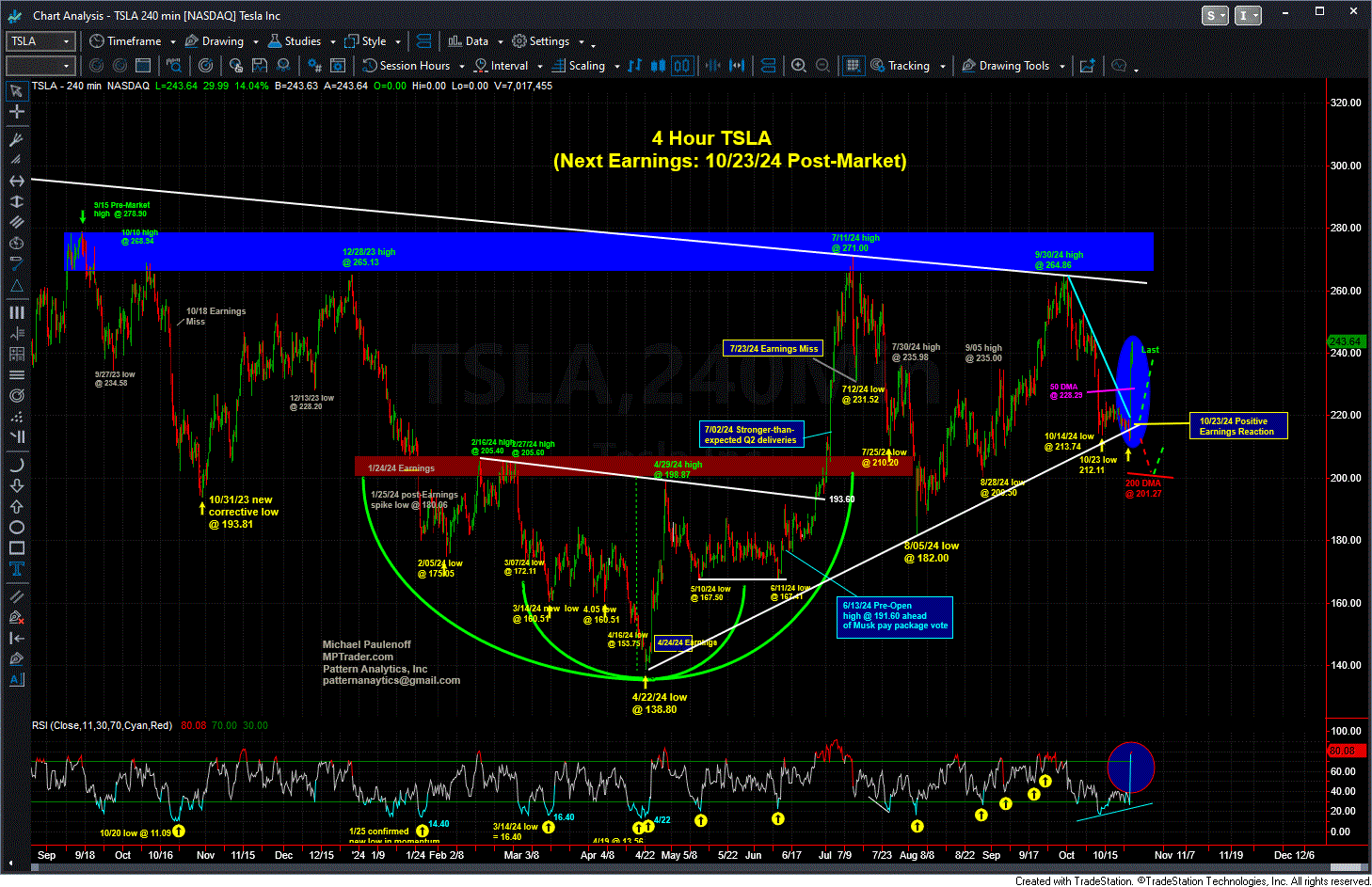Click the 243.64 last price marker
The image size is (1372, 887).
pos(1345,341)
